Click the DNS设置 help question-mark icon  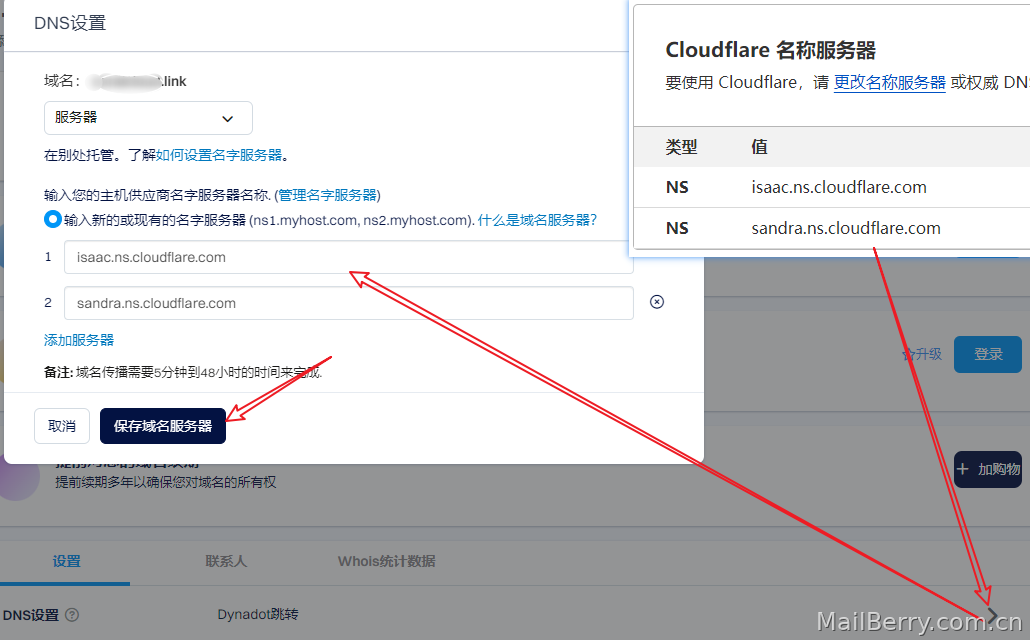pyautogui.click(x=72, y=615)
